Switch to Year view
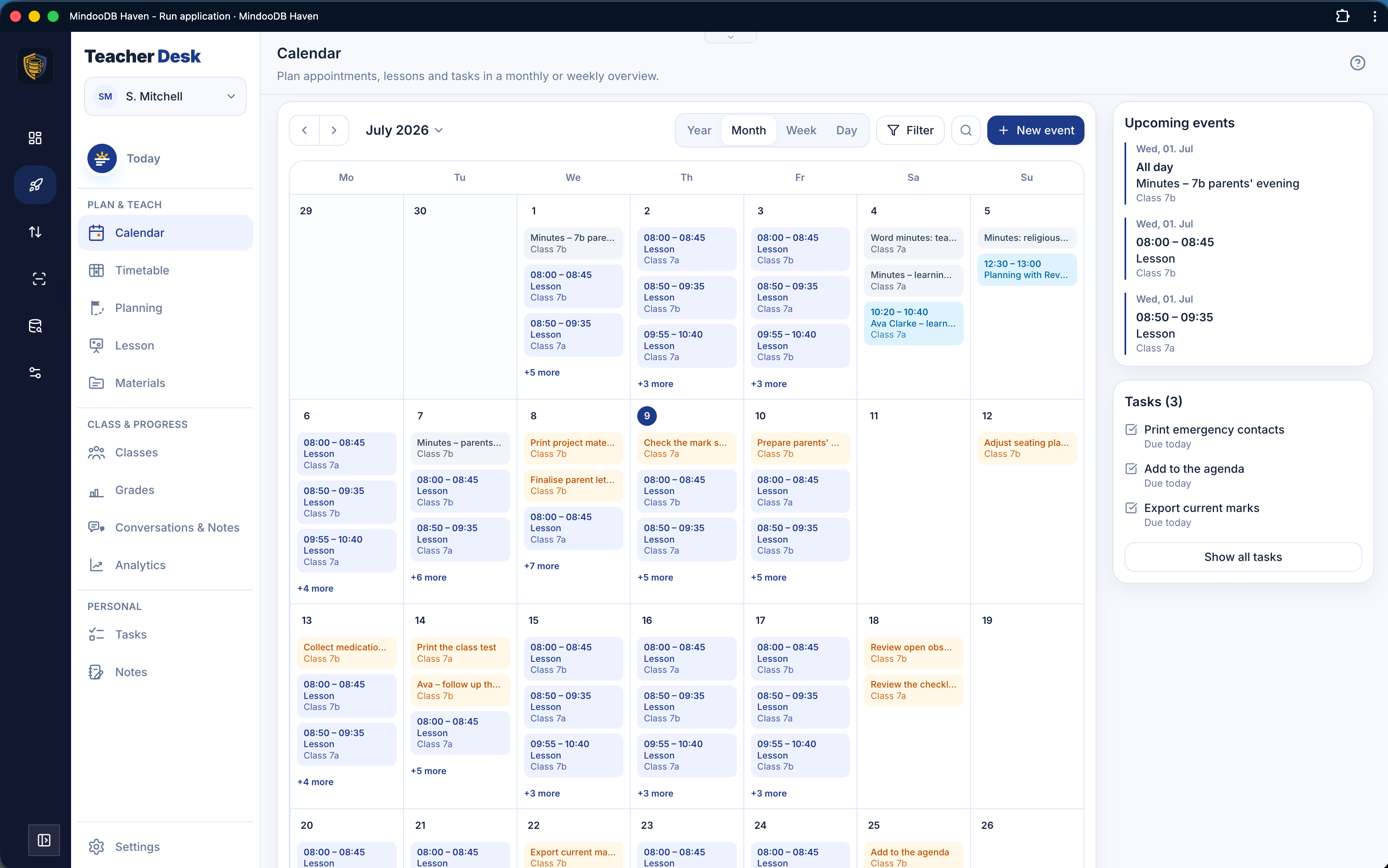Screen dimensions: 1388x868 [x=699, y=130]
